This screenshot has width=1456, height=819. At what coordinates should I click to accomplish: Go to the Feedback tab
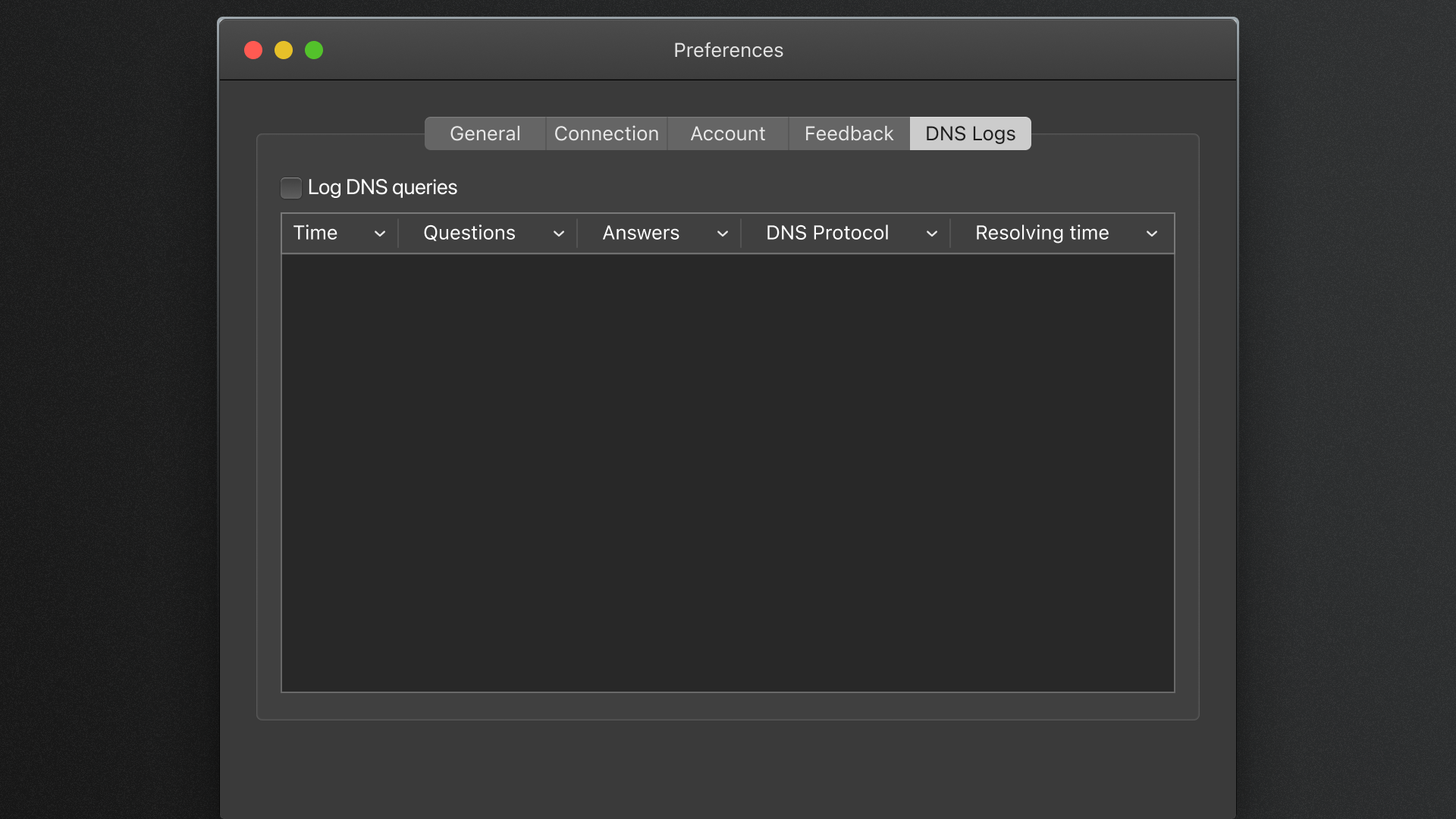(849, 133)
